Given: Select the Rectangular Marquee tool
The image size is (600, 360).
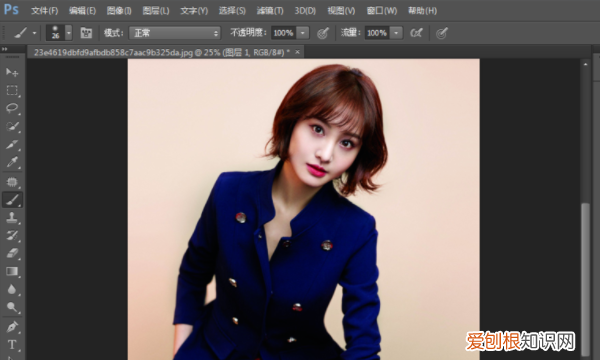Looking at the screenshot, I should 12,90.
